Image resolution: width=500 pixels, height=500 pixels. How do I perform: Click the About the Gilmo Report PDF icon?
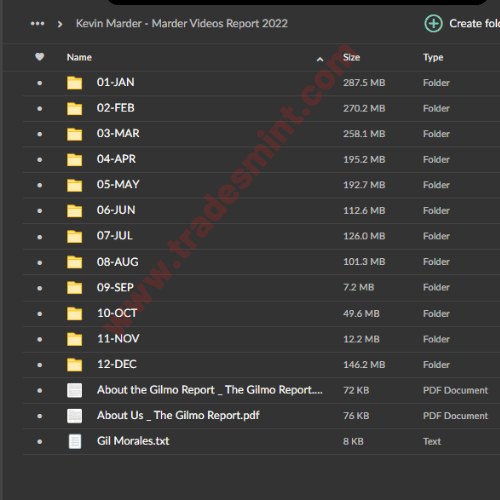coord(74,390)
